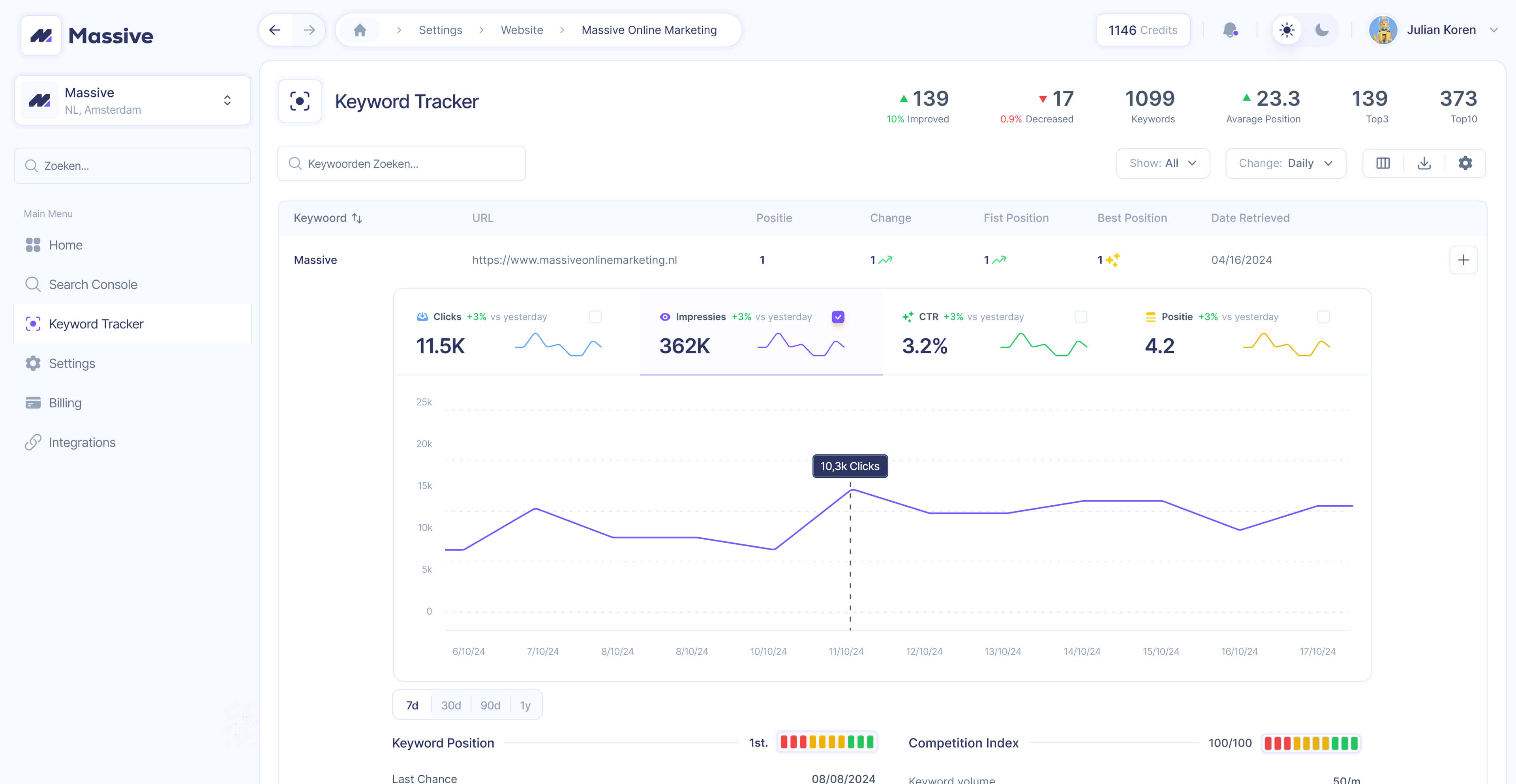Click the Massive logo icon at top-left
The image size is (1516, 784).
pos(41,36)
